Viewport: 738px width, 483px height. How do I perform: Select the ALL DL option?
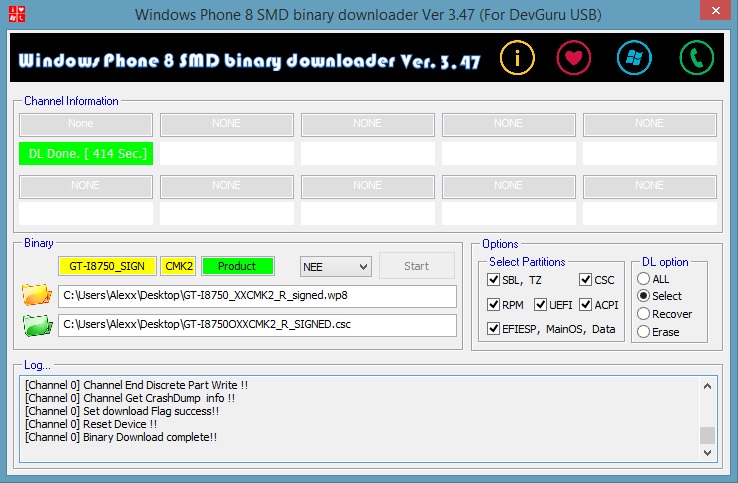(x=643, y=279)
